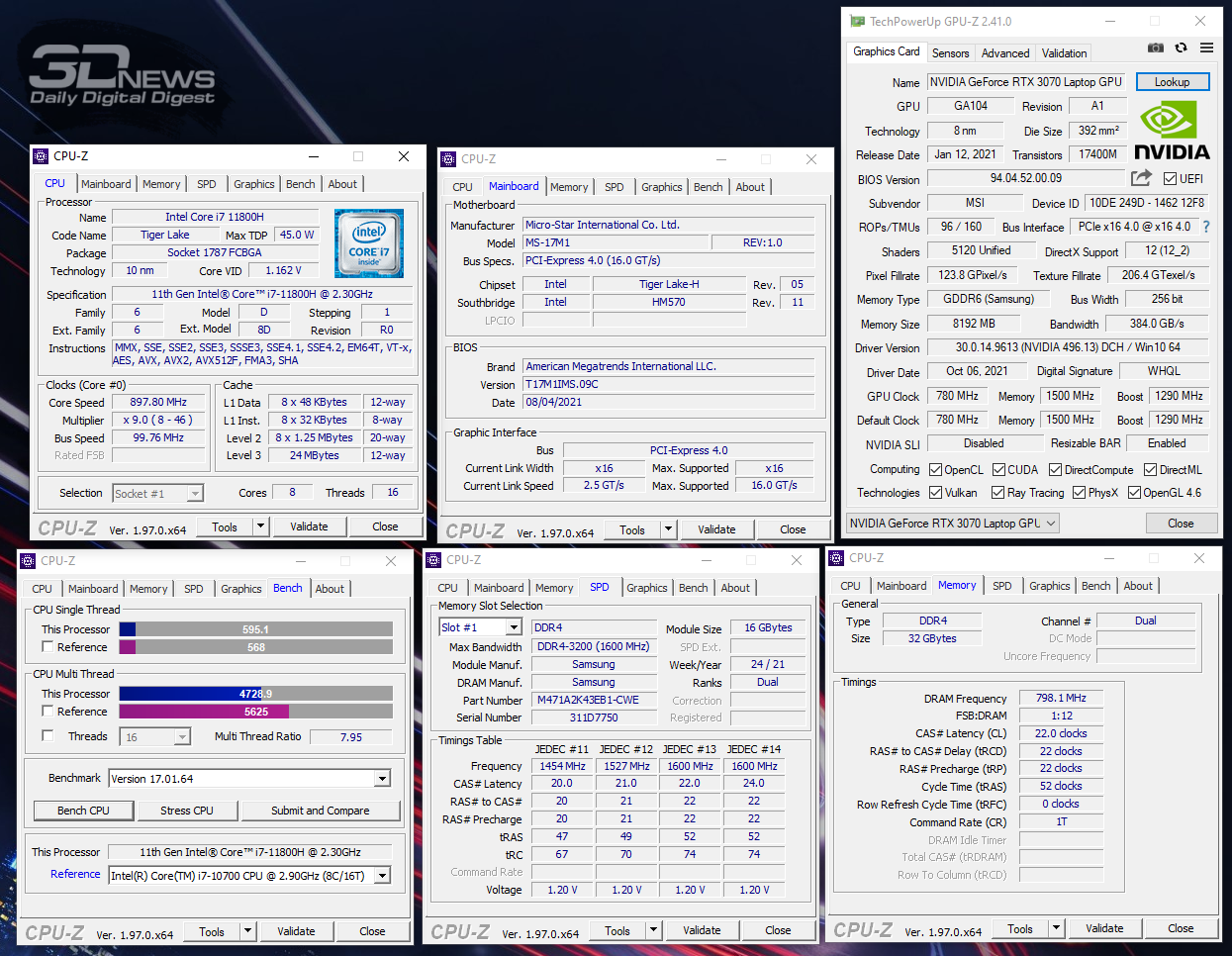Switch to the Sensors tab in GPU-Z
Viewport: 1232px width, 956px height.
(x=951, y=53)
